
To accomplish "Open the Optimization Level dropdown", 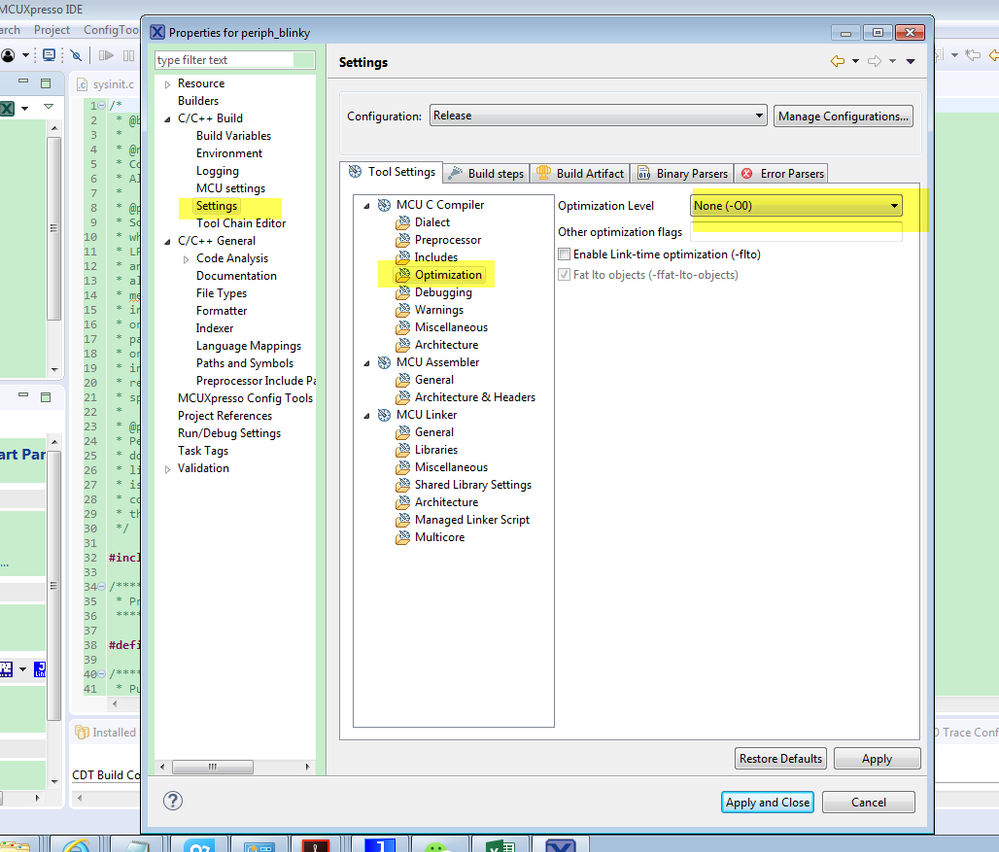I will click(x=796, y=205).
